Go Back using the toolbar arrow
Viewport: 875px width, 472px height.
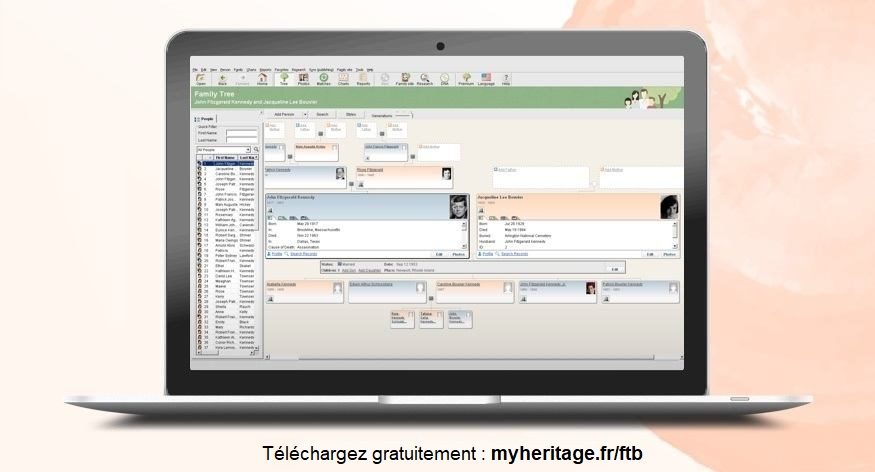(222, 79)
